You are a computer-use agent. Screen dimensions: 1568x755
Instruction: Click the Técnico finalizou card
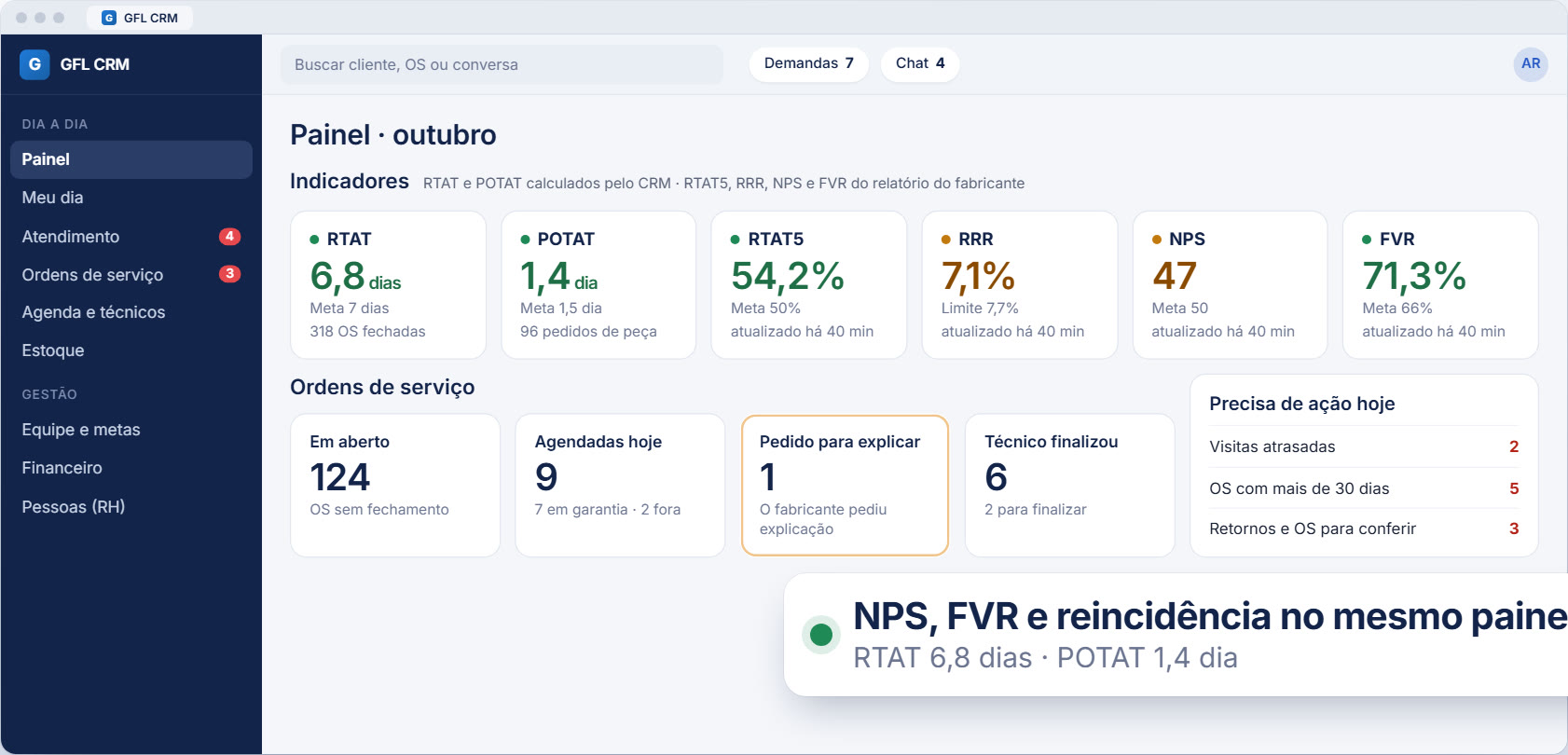tap(1070, 486)
